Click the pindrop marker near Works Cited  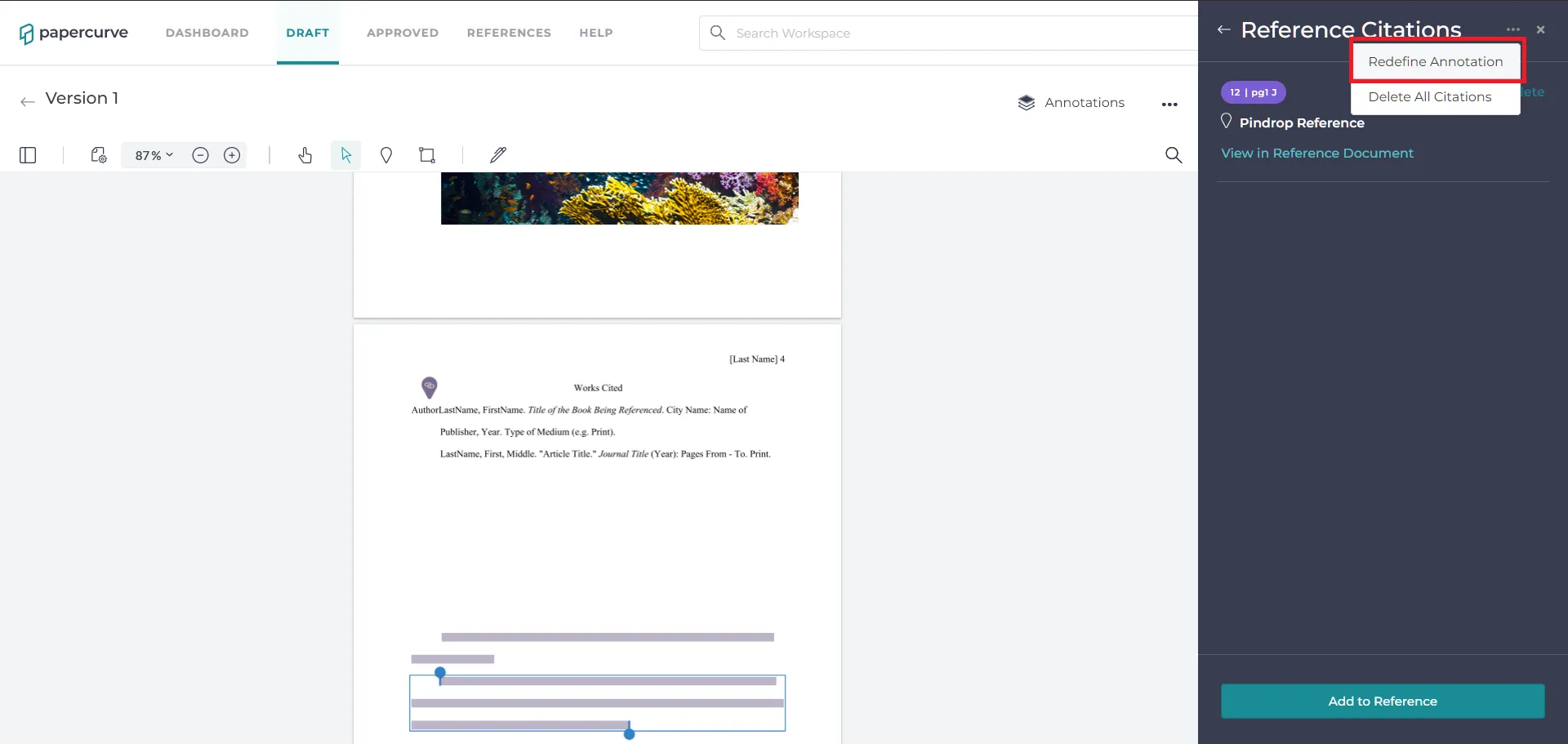pyautogui.click(x=429, y=387)
